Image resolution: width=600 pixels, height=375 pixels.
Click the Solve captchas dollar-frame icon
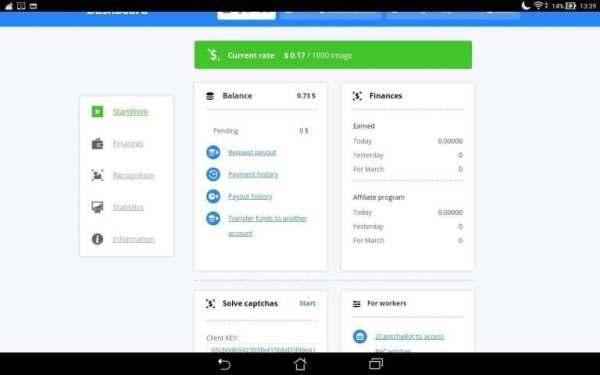pyautogui.click(x=210, y=304)
